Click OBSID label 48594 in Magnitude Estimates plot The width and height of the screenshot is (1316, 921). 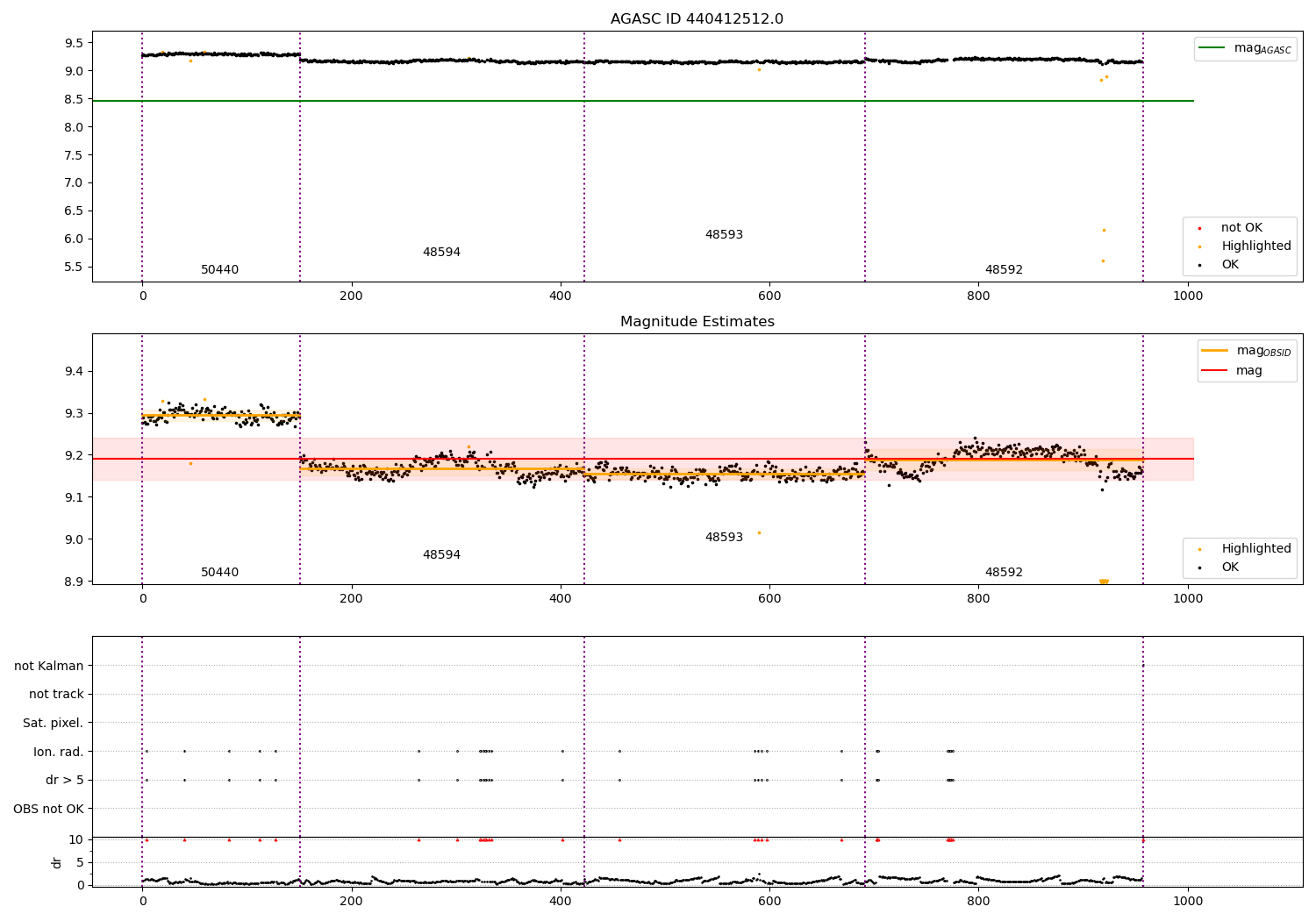(441, 555)
